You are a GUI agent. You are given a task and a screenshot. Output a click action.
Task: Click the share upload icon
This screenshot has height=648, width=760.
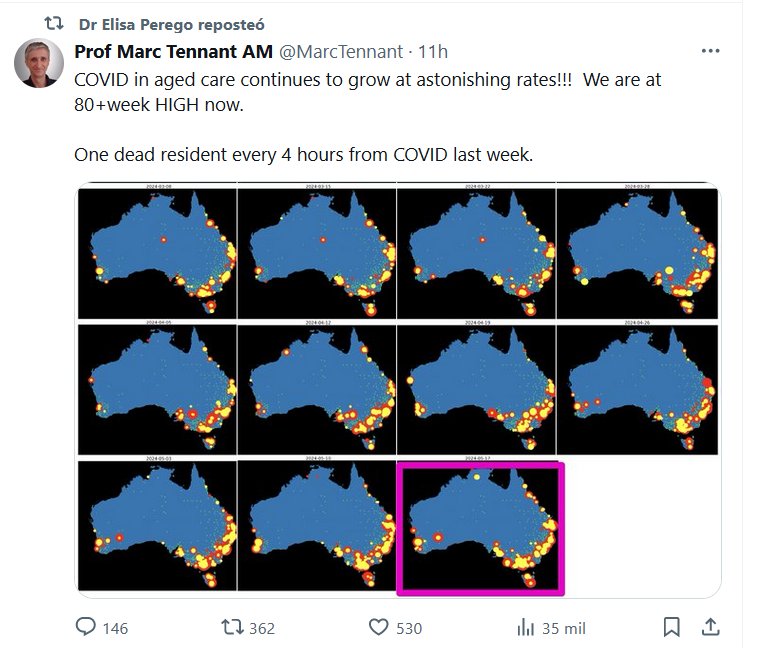[x=710, y=627]
